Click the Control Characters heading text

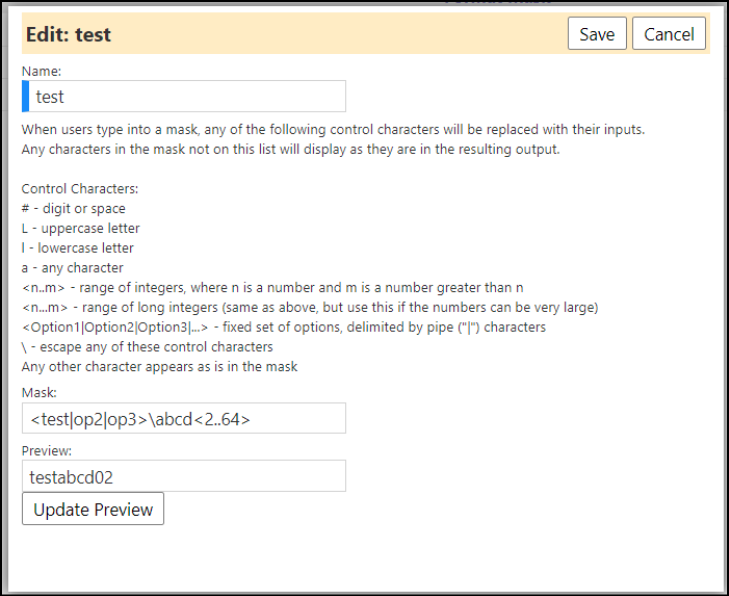(x=80, y=189)
